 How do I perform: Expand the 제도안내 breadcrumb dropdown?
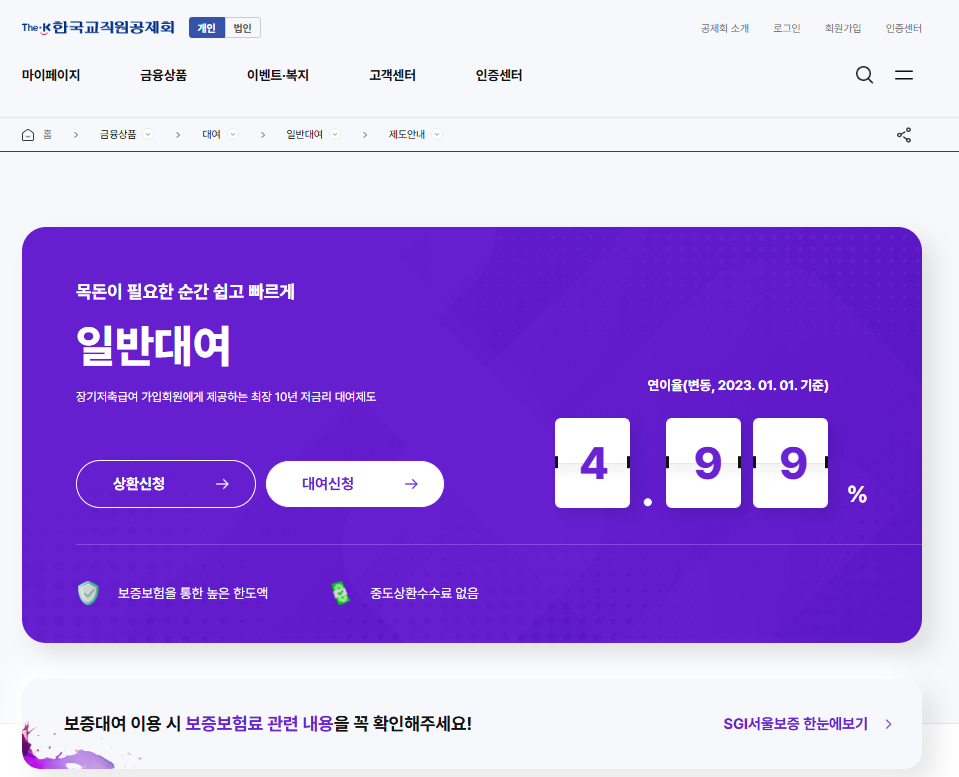click(x=437, y=134)
